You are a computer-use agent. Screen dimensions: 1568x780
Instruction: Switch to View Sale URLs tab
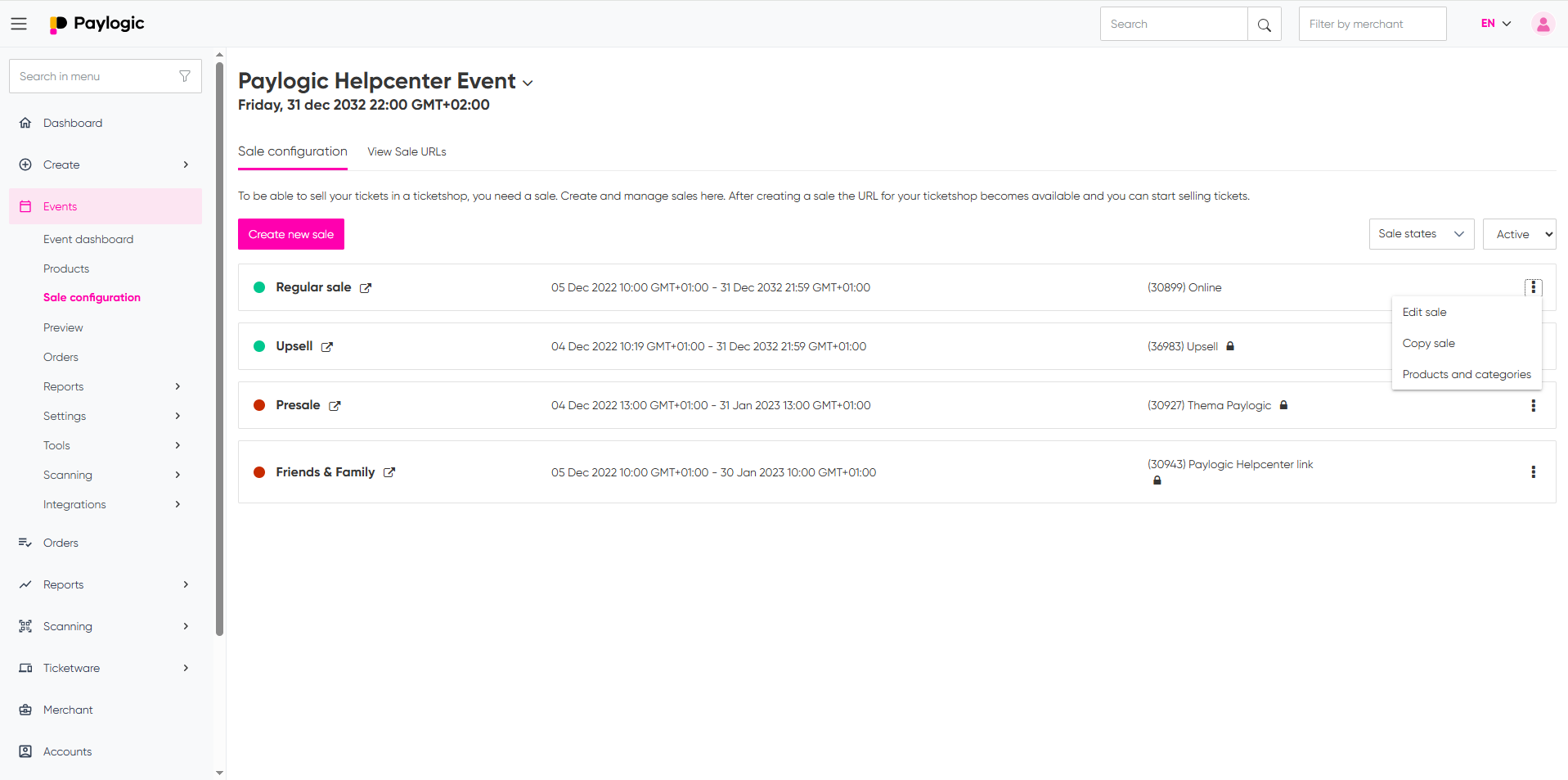(x=407, y=151)
